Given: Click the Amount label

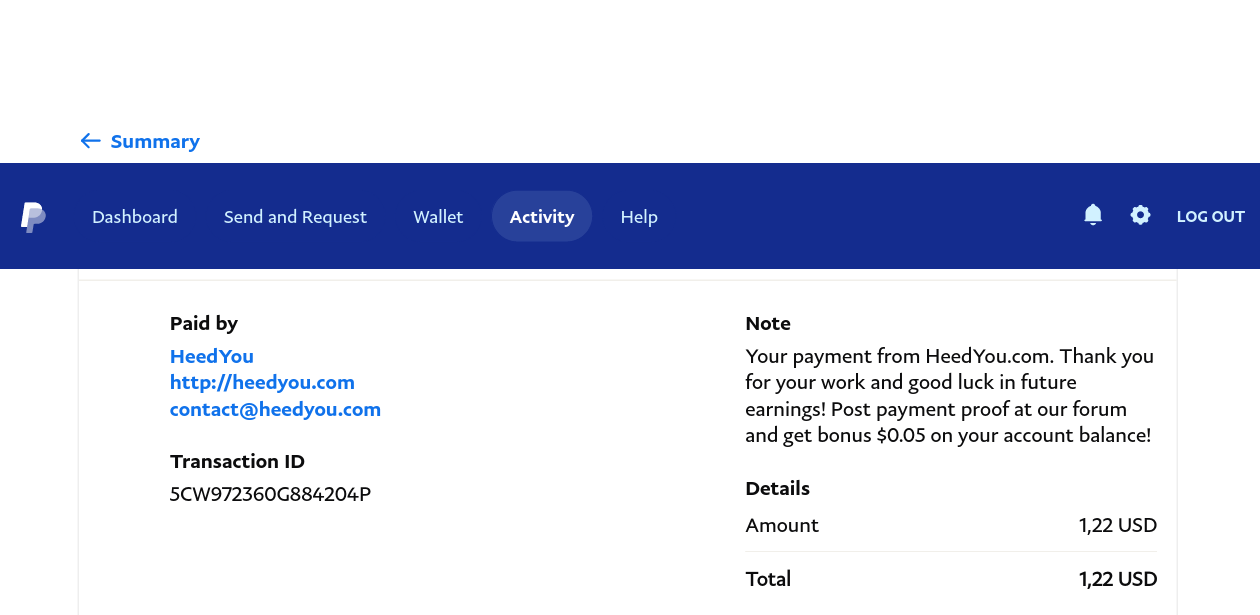Looking at the screenshot, I should click(782, 525).
